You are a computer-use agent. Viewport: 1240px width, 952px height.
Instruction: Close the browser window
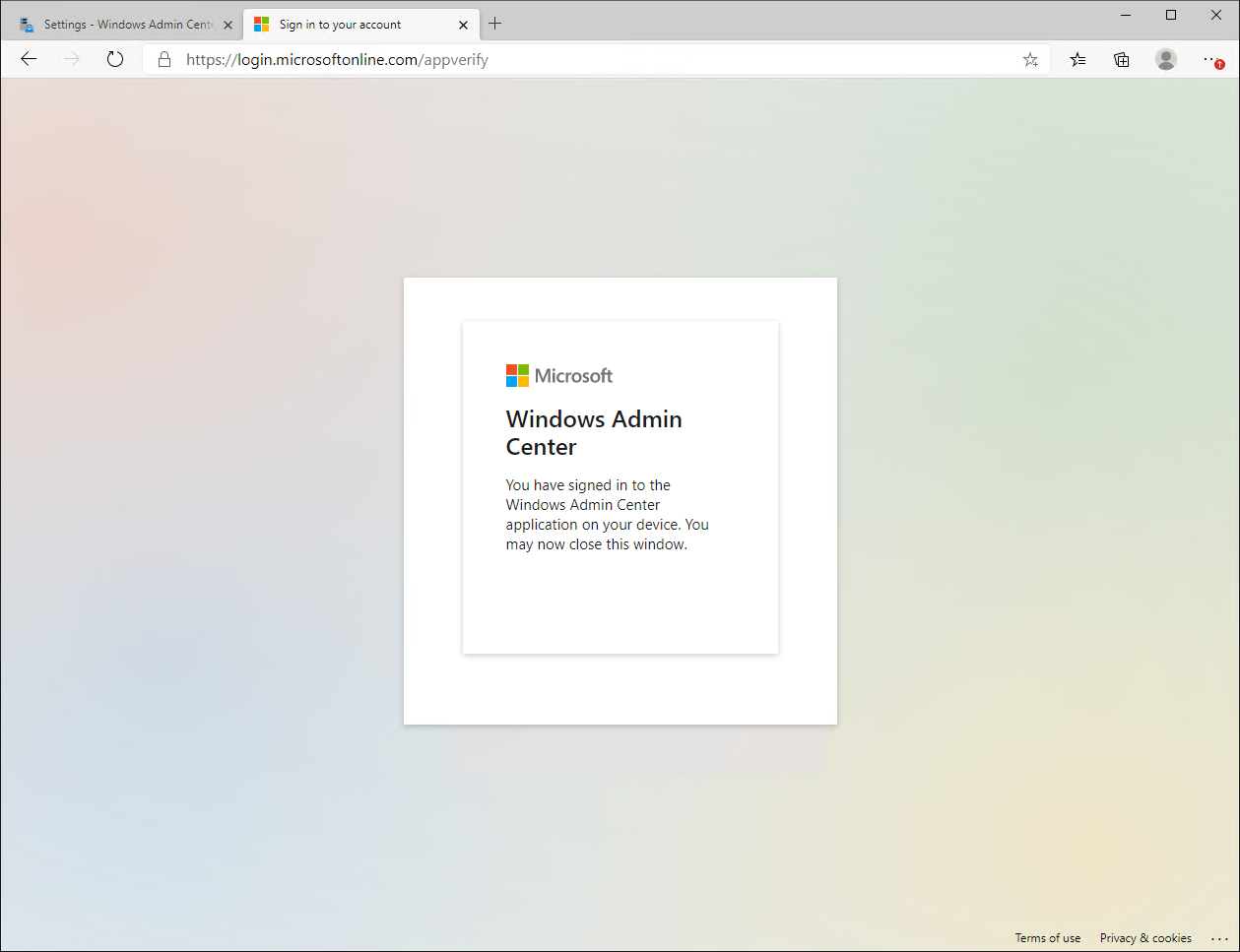1216,15
